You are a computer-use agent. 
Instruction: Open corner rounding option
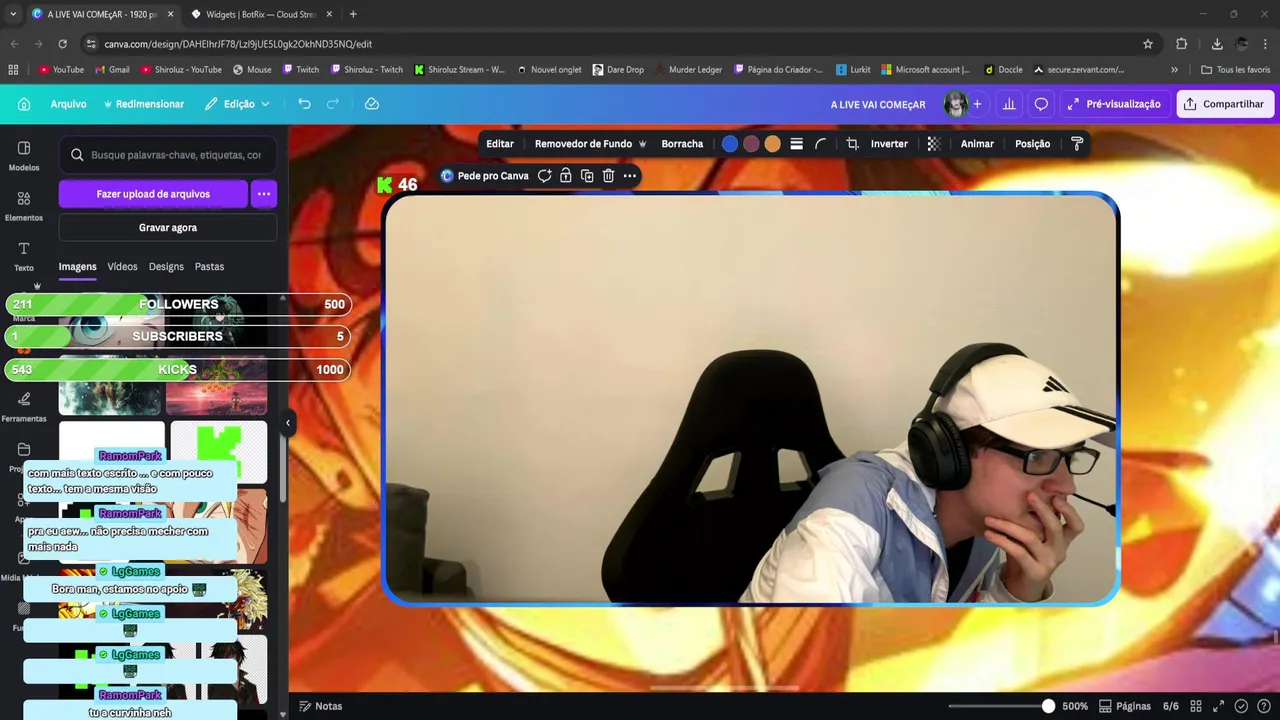point(820,144)
